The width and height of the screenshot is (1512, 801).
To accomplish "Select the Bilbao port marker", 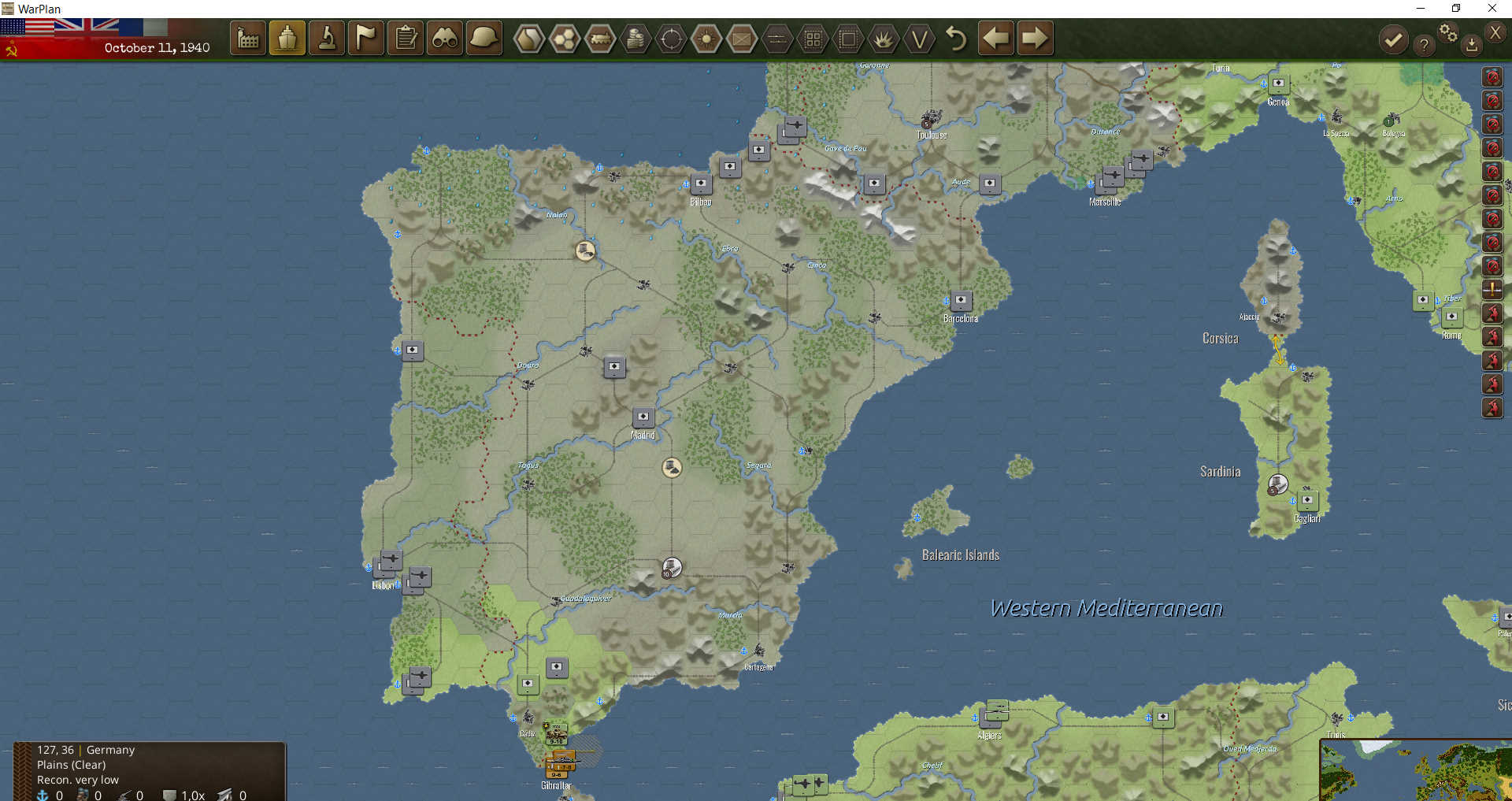I will 700,184.
